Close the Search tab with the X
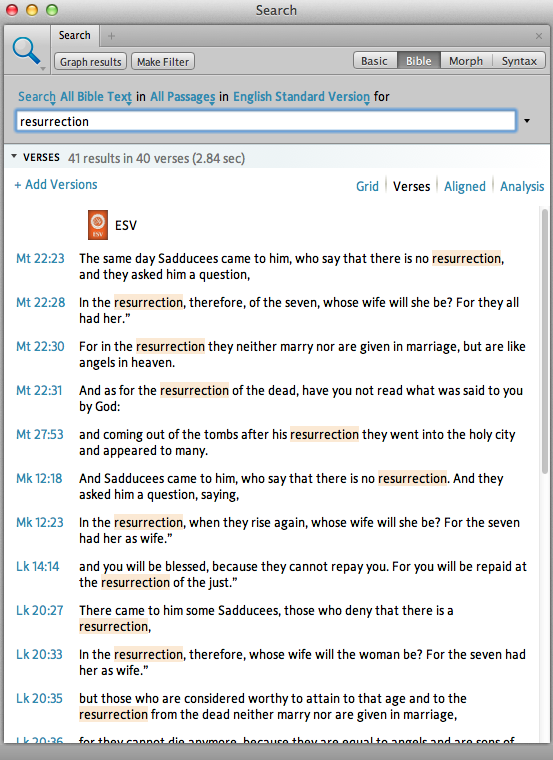This screenshot has width=553, height=760. tap(538, 36)
